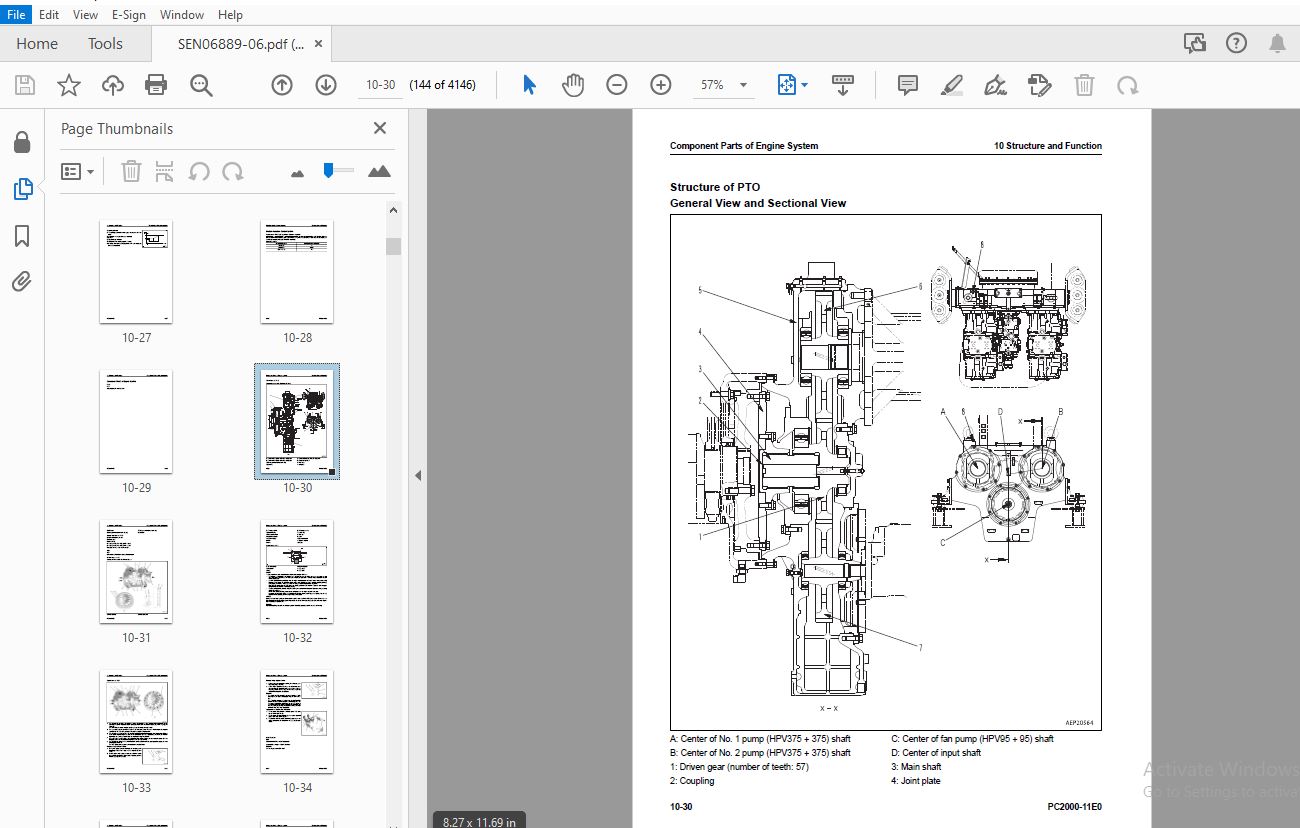Screen dimensions: 1300x828
Task: Click the share feedback icon top right
Action: pyautogui.click(x=1195, y=43)
